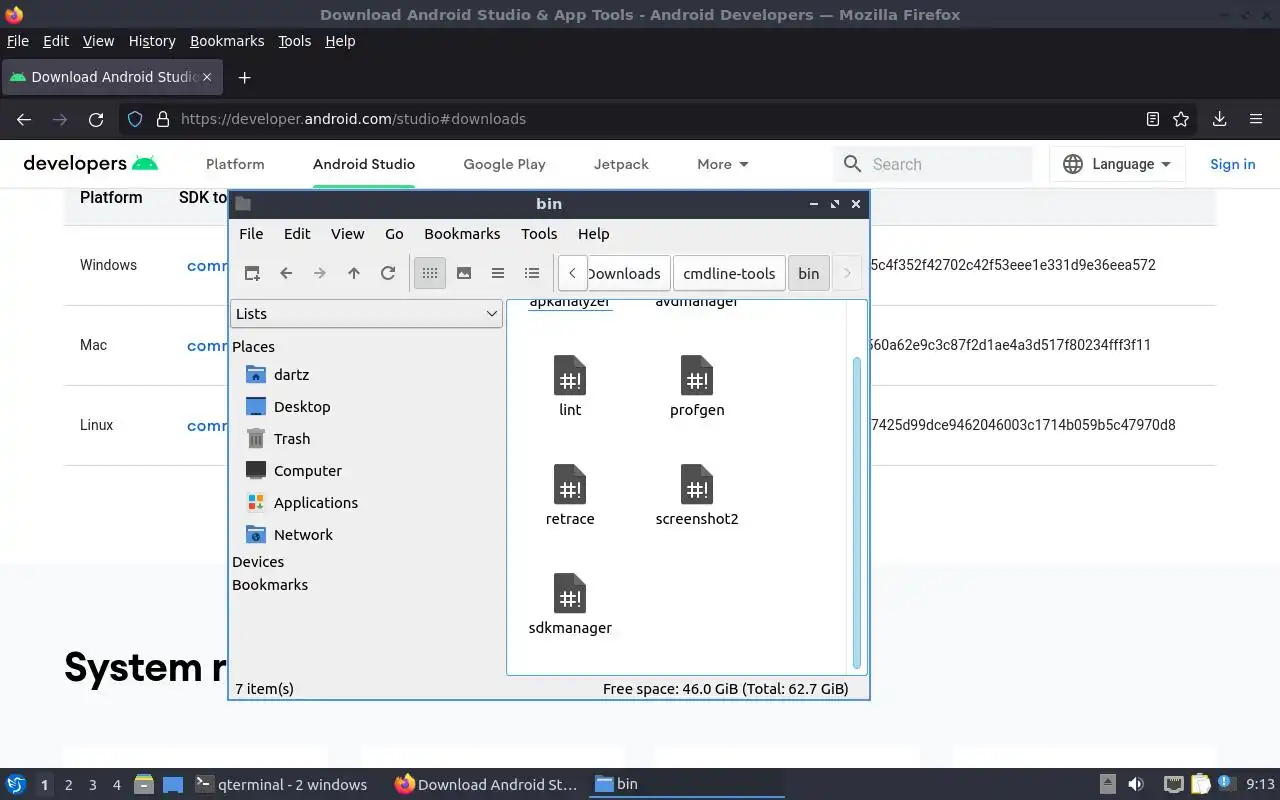The image size is (1280, 800).
Task: Open Google Play tab on developers site
Action: (x=504, y=164)
